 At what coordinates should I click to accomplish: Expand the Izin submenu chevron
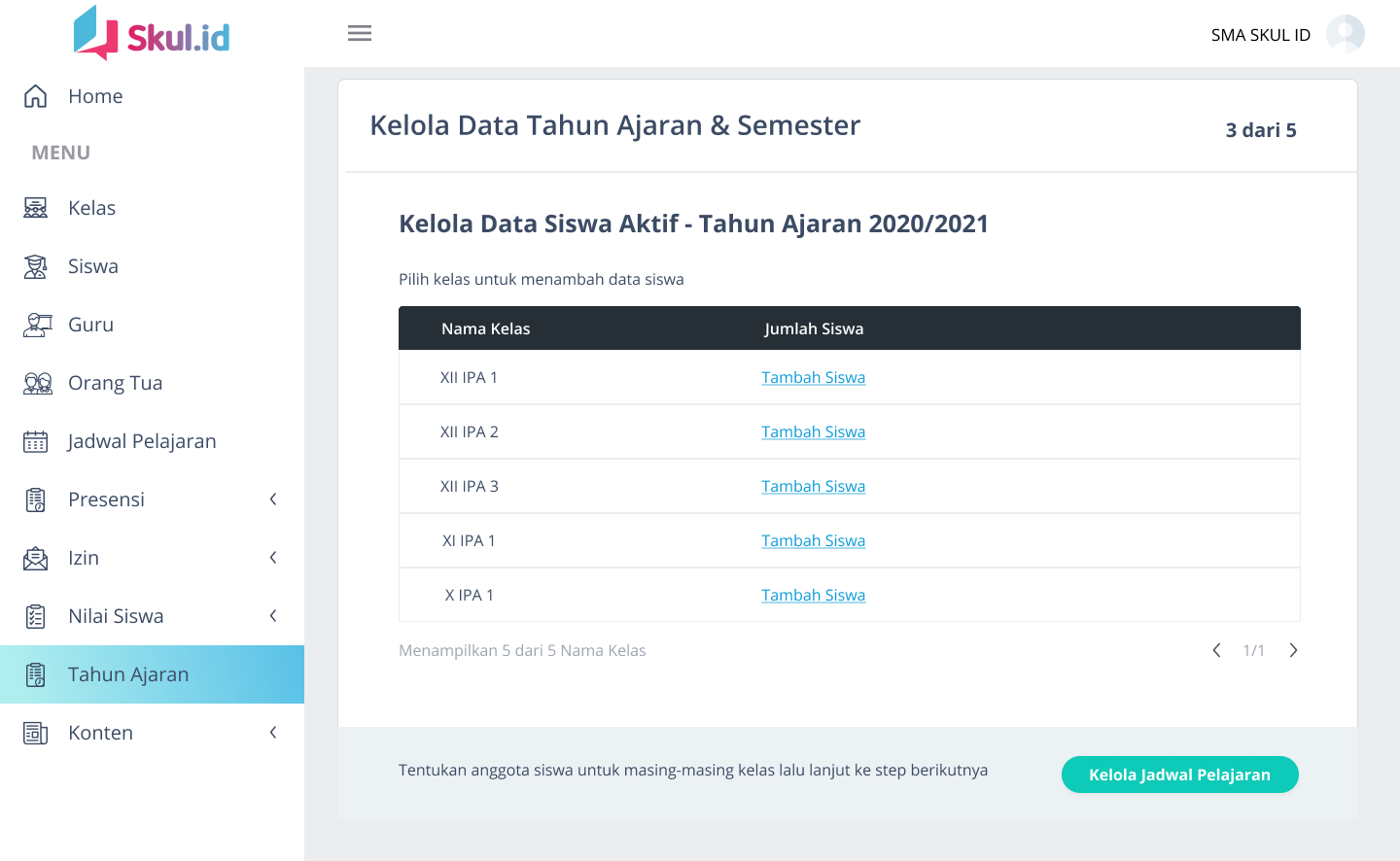click(x=273, y=558)
